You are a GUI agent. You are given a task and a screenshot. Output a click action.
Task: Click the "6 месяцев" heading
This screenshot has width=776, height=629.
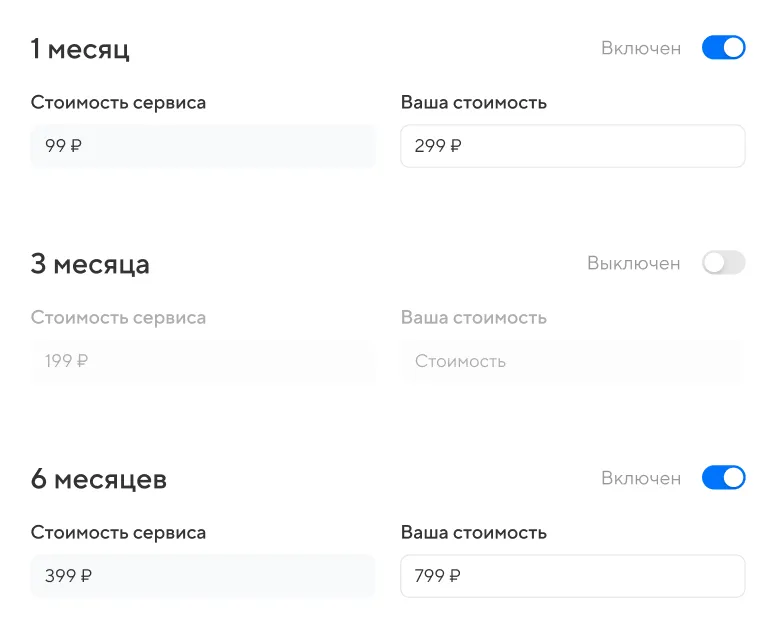pyautogui.click(x=99, y=479)
